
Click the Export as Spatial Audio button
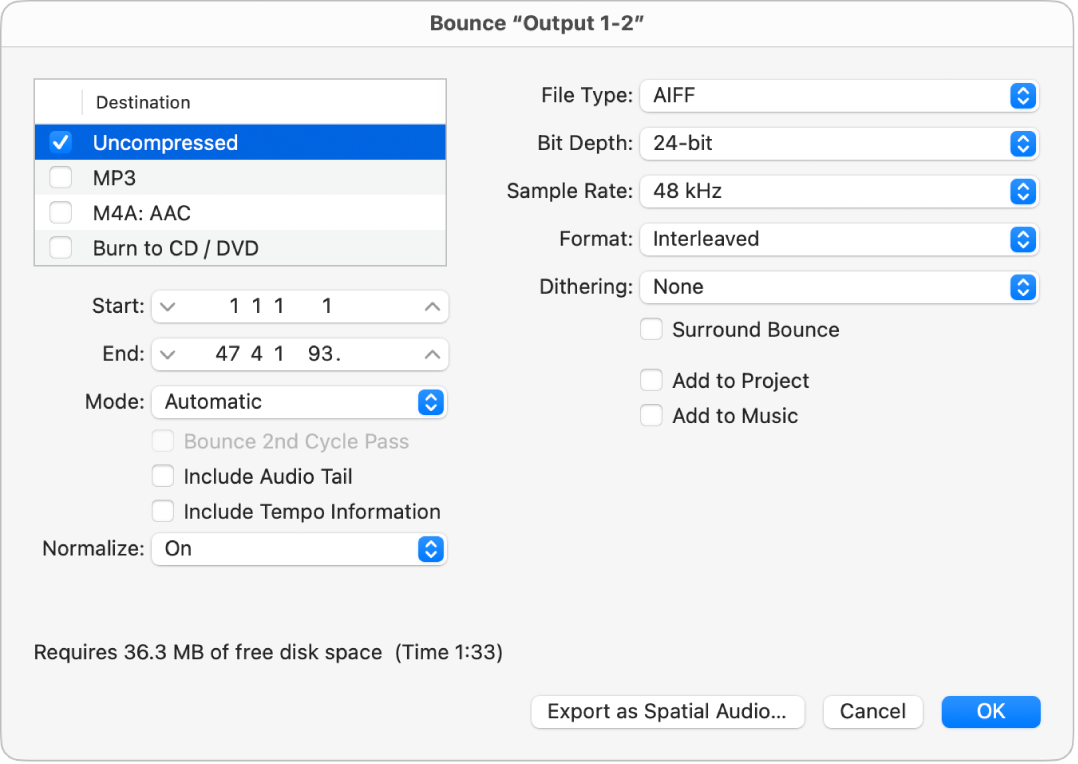[x=667, y=712]
